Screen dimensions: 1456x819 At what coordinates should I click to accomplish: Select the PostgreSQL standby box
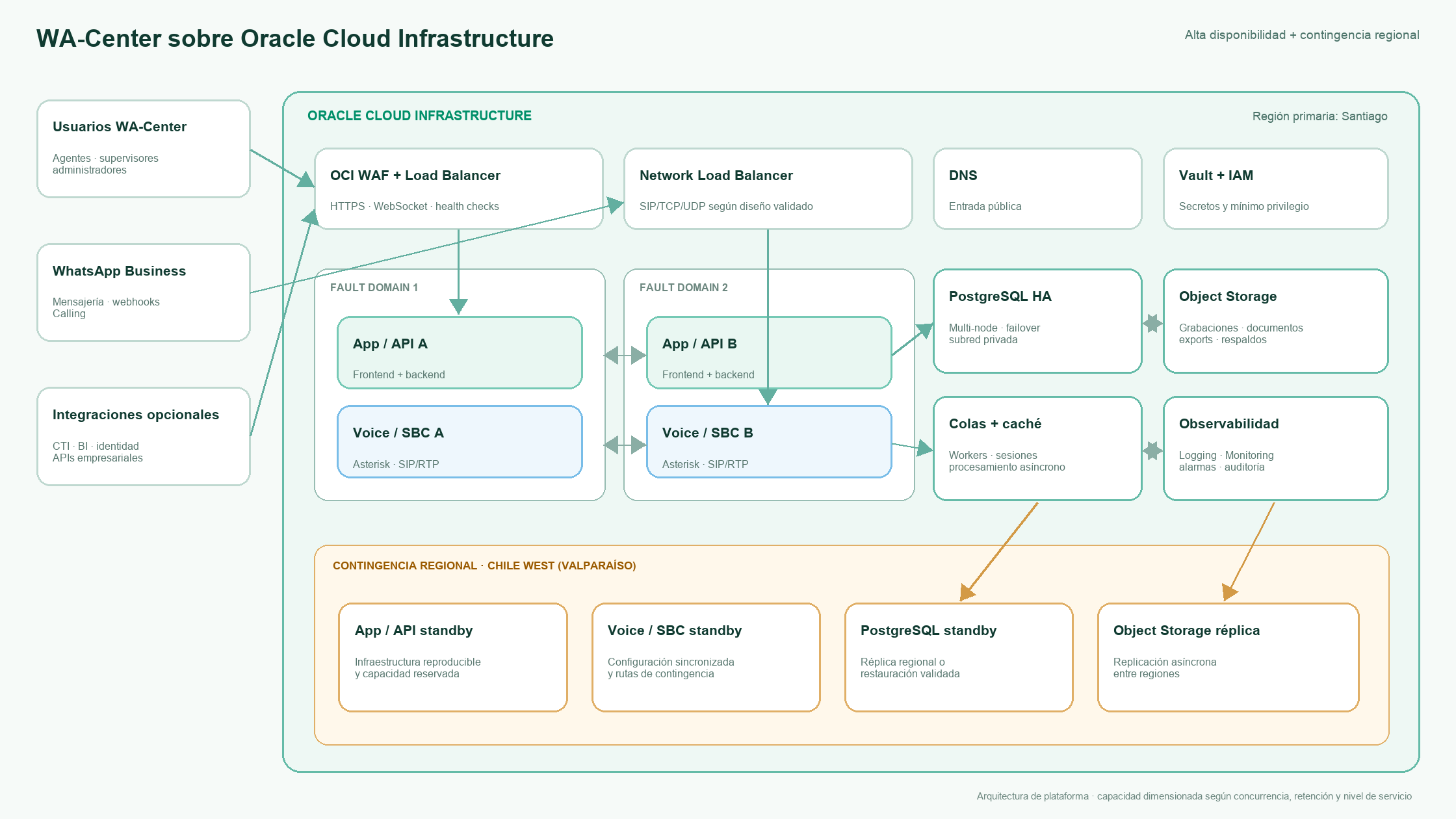[x=959, y=658]
